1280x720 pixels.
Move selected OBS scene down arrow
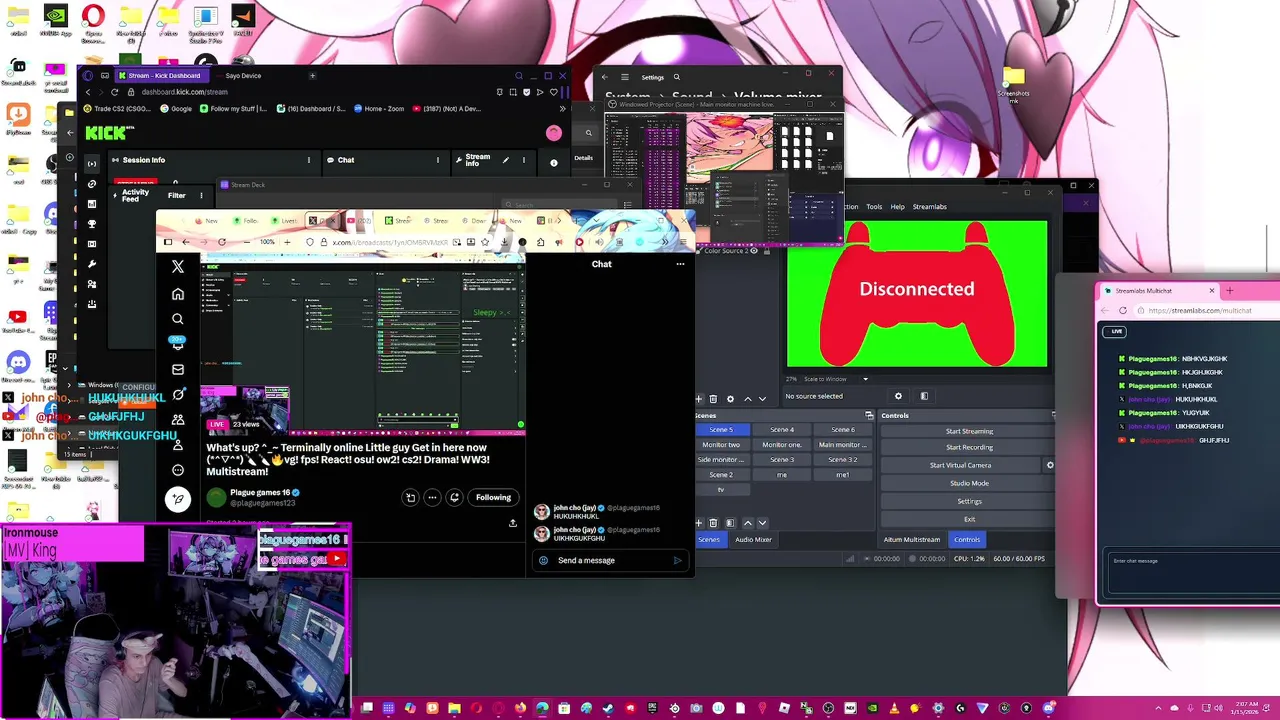coord(762,523)
